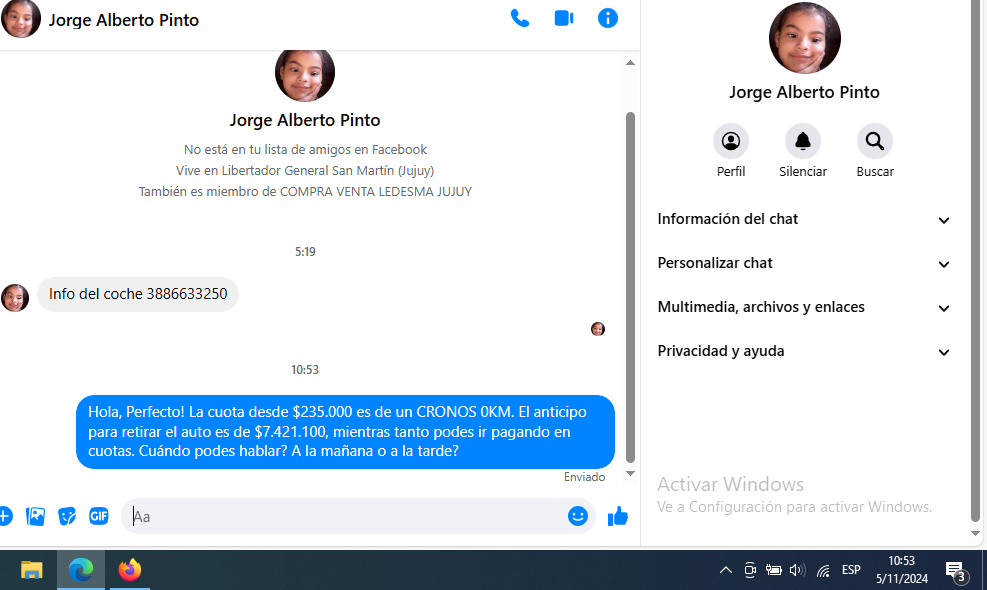Viewport: 987px width, 590px height.
Task: Click the page scrollbar down arrow at far right
Action: click(975, 533)
